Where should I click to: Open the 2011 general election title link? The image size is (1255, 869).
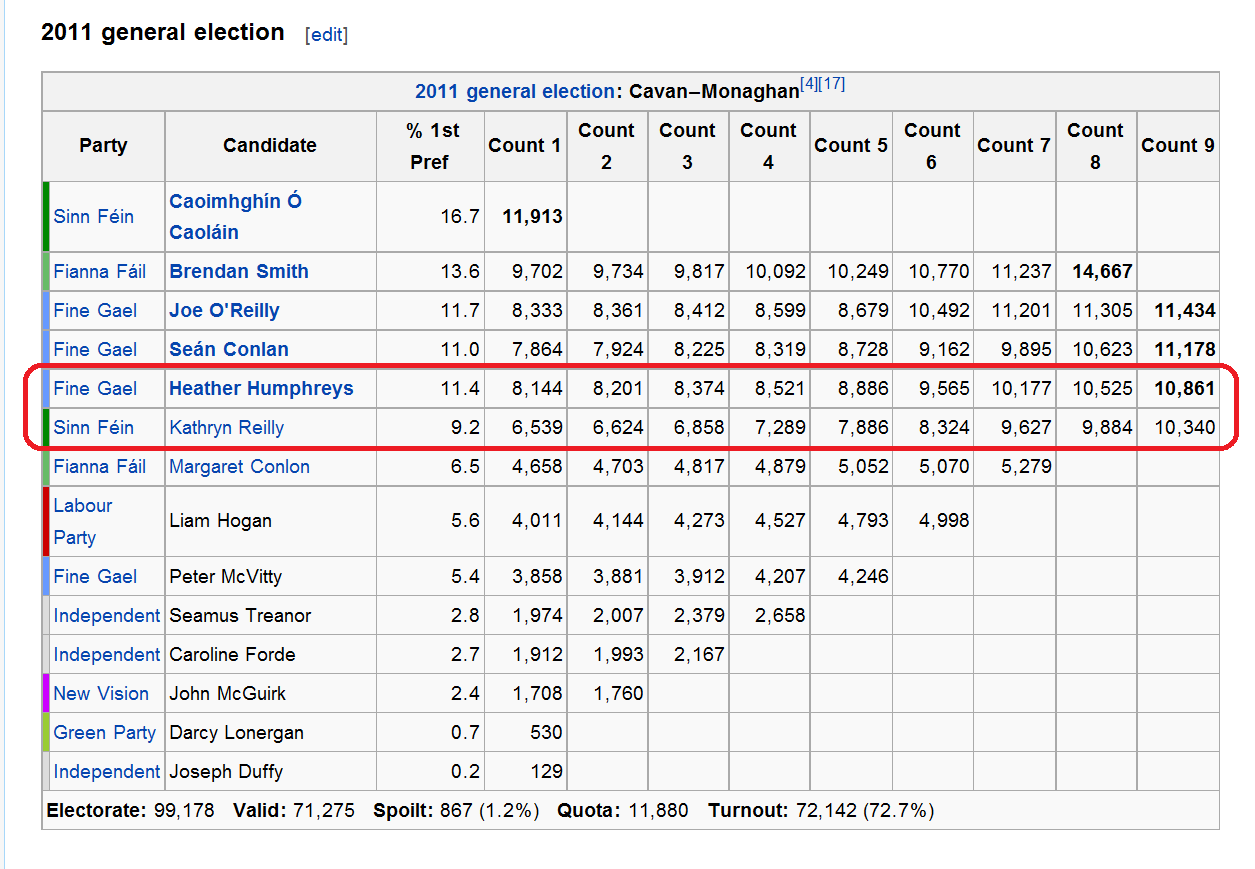click(x=514, y=91)
